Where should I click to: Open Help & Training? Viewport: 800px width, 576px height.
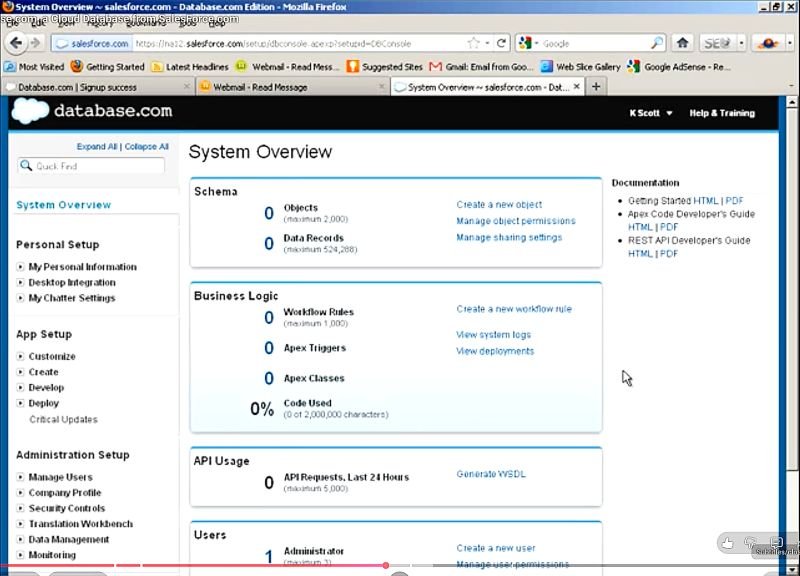[722, 113]
